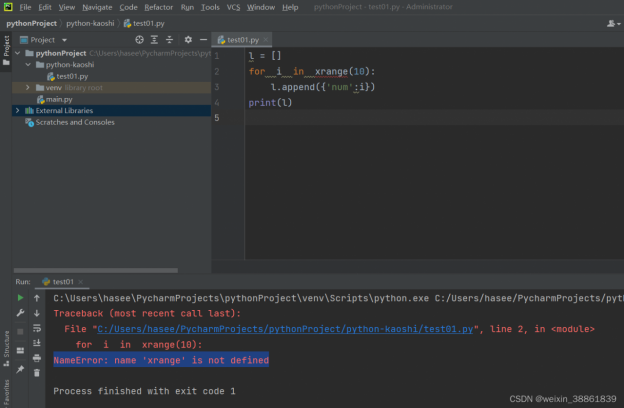Select main.py in the project tree
The image size is (624, 408).
pos(58,99)
